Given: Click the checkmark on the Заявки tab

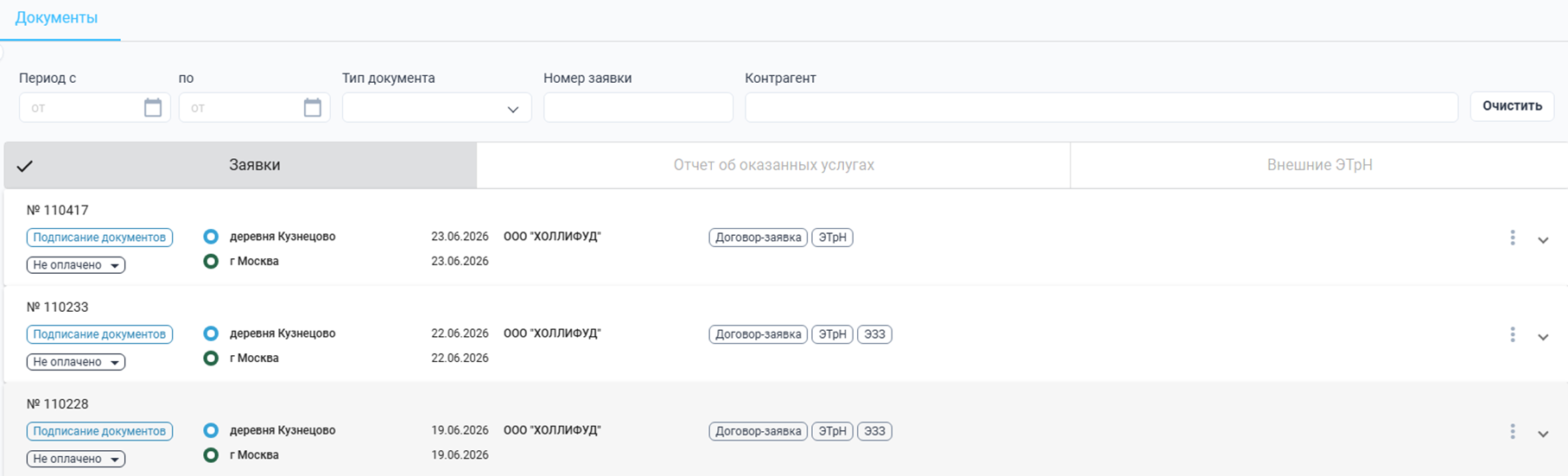Looking at the screenshot, I should [25, 166].
